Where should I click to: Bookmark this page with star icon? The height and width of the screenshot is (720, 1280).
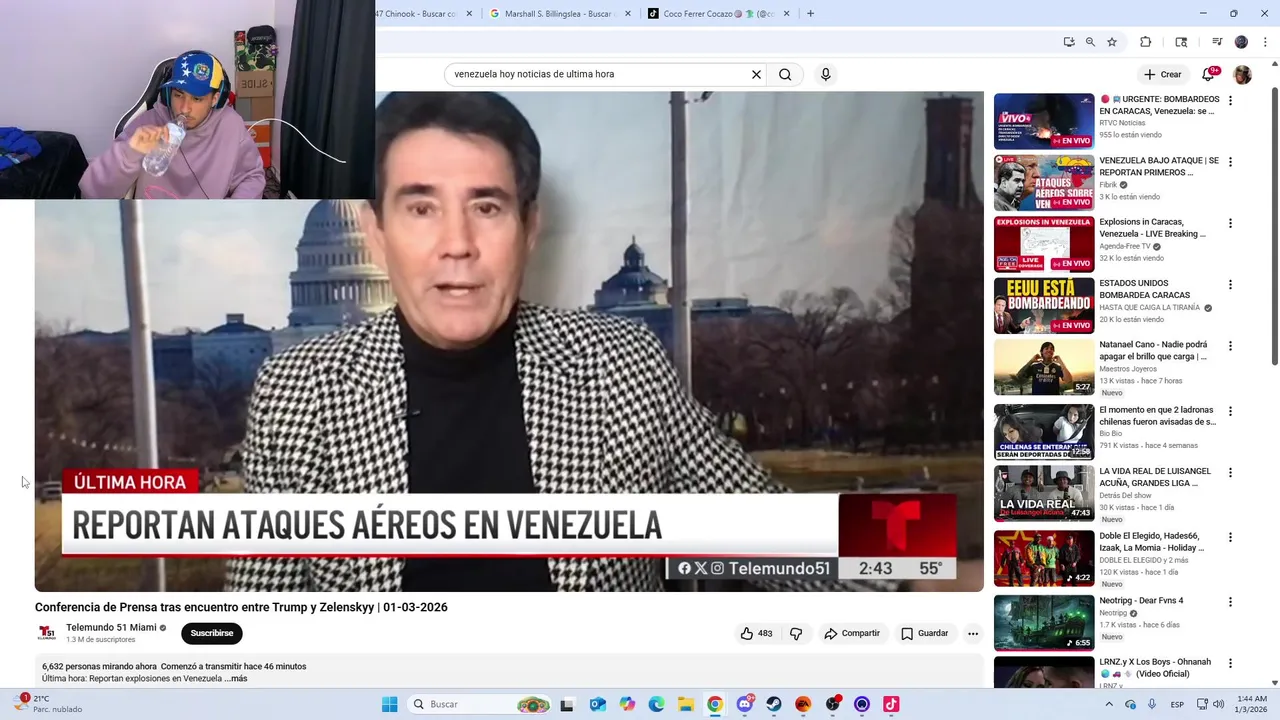point(1112,42)
